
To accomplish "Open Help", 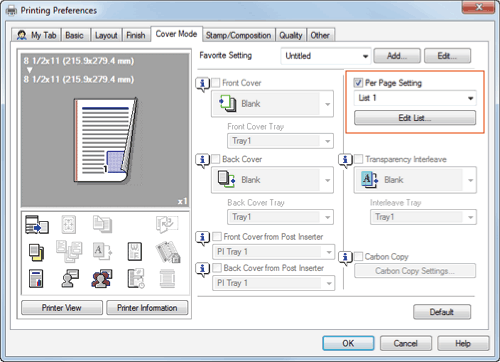I will tap(463, 343).
